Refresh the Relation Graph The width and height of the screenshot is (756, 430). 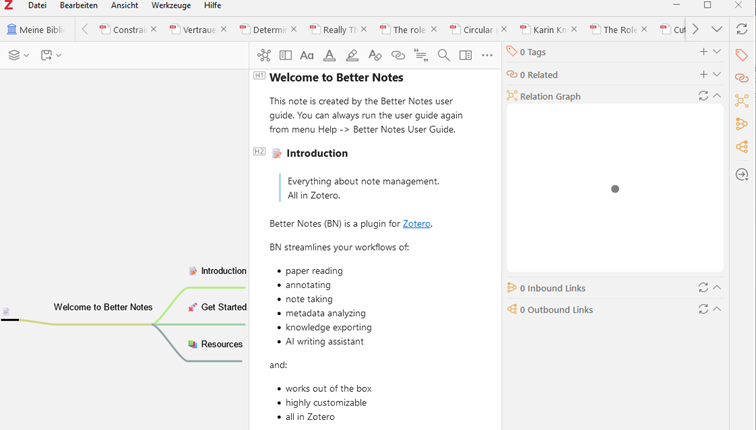(703, 96)
